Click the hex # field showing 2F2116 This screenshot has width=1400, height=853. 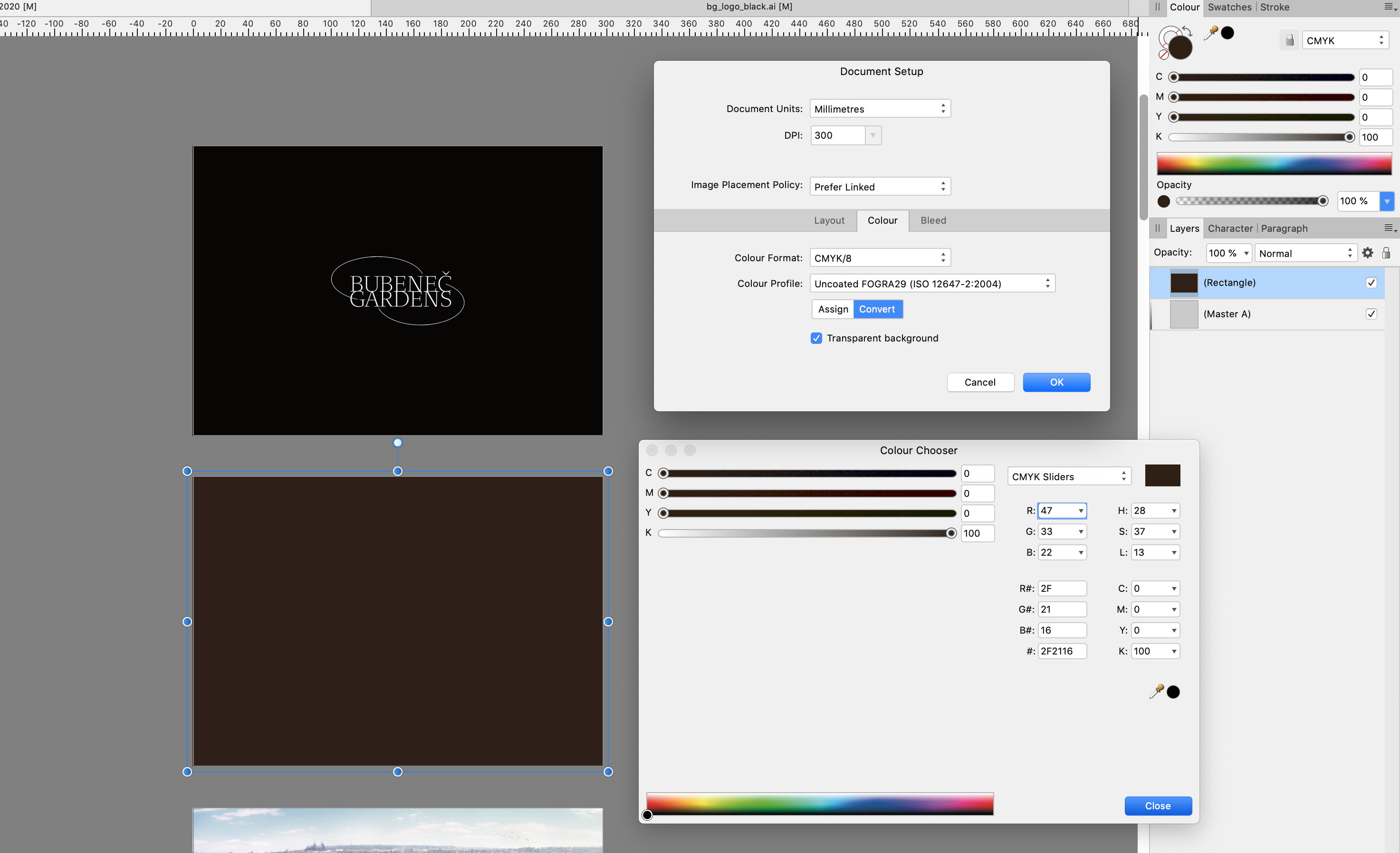1062,652
